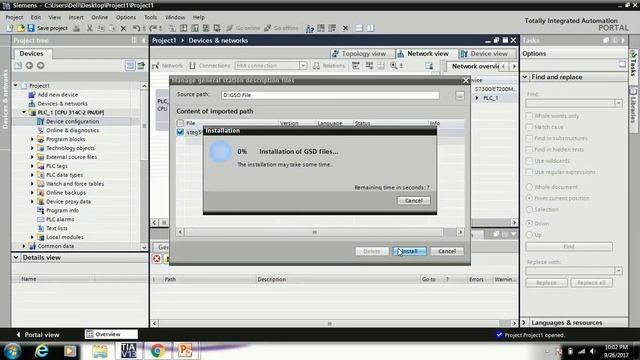Click browse button beside Source path
The image size is (640, 360).
pyautogui.click(x=460, y=96)
